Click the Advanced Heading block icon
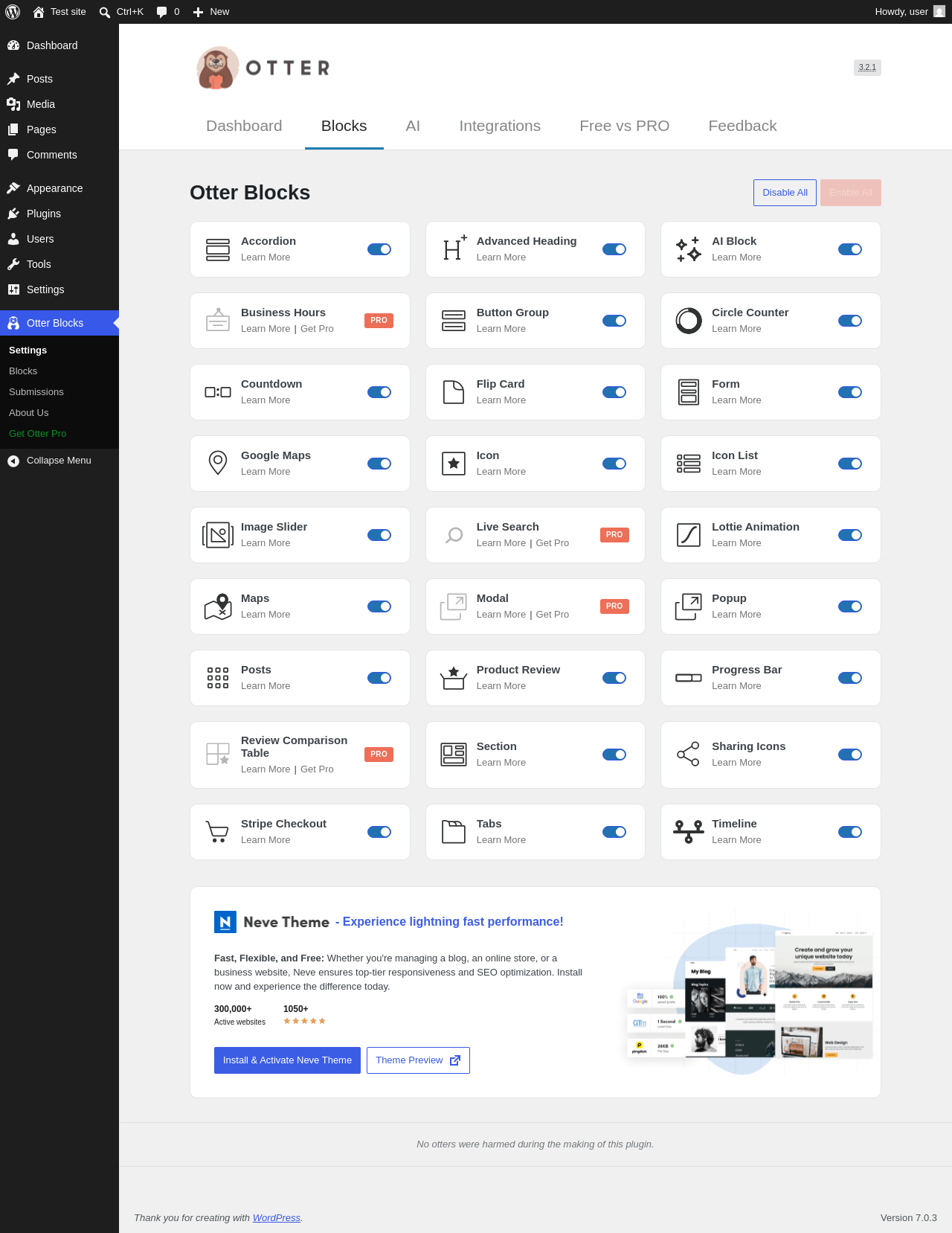952x1233 pixels. pos(454,249)
